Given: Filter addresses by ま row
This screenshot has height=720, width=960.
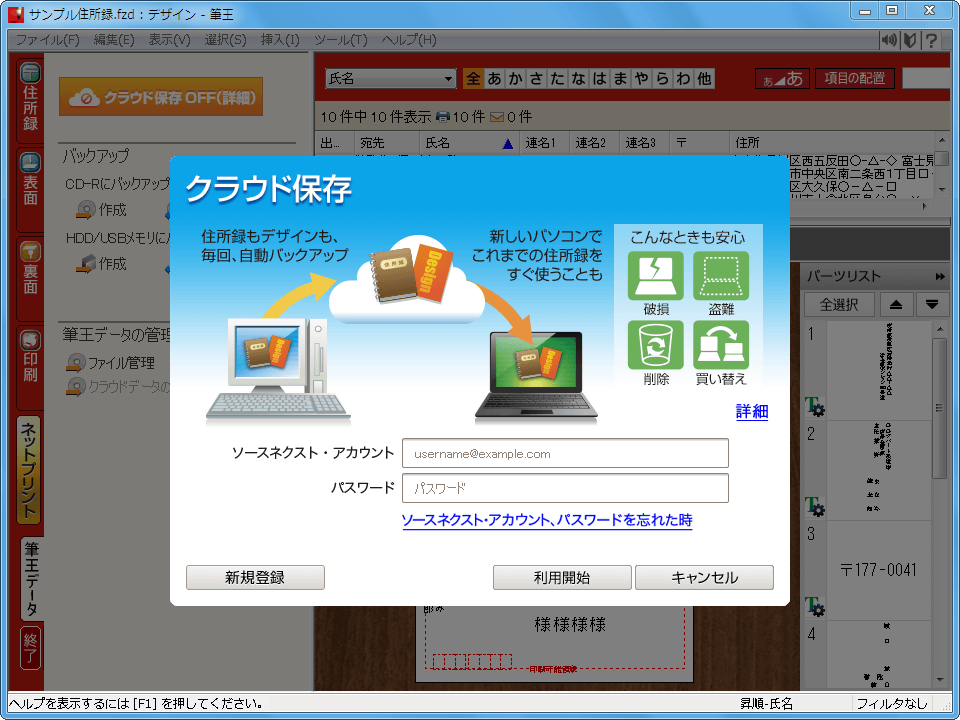Looking at the screenshot, I should coord(620,78).
